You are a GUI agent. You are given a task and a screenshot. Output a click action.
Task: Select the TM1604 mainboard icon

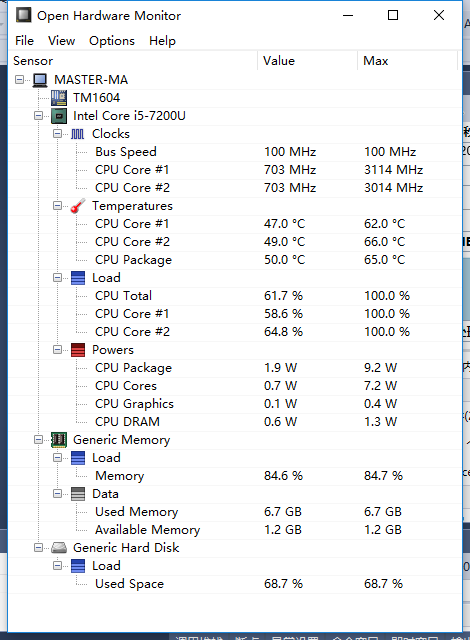point(59,98)
